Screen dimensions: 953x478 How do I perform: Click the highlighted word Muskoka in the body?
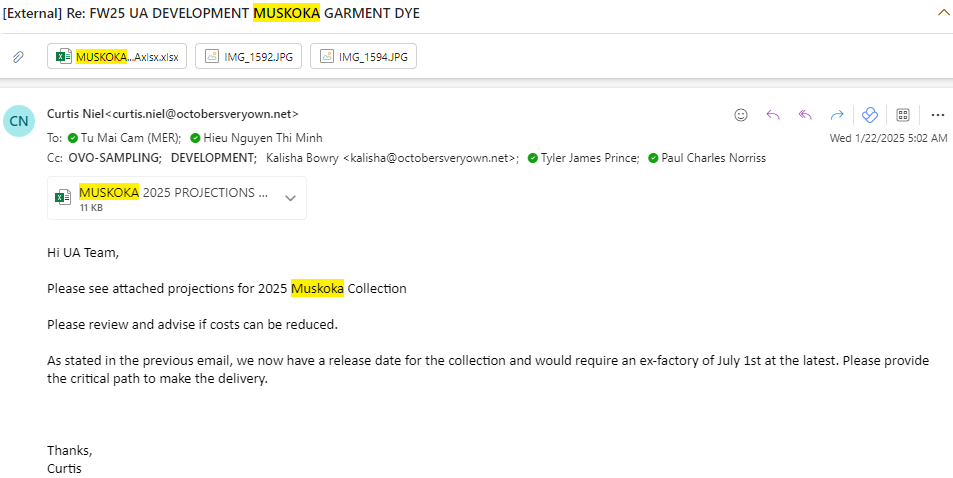tap(317, 288)
